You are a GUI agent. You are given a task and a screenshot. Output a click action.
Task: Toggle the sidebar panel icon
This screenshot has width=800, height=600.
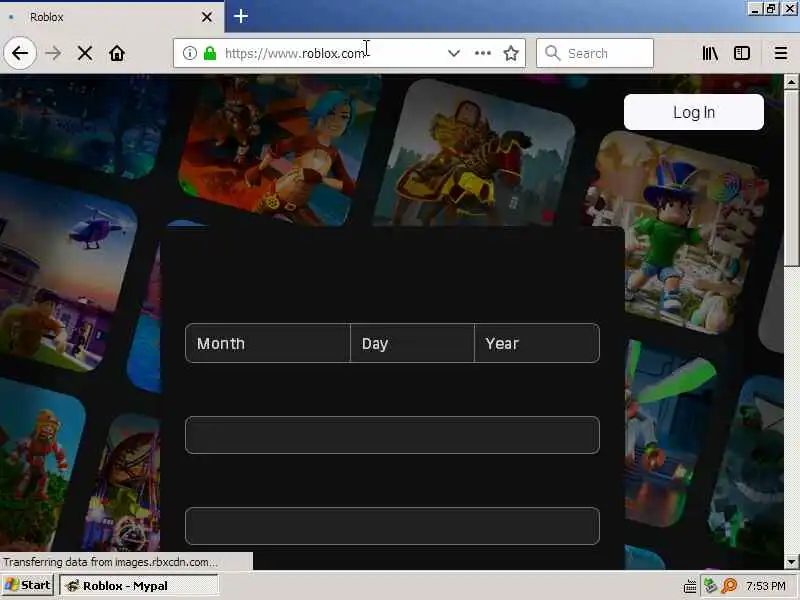[x=742, y=53]
